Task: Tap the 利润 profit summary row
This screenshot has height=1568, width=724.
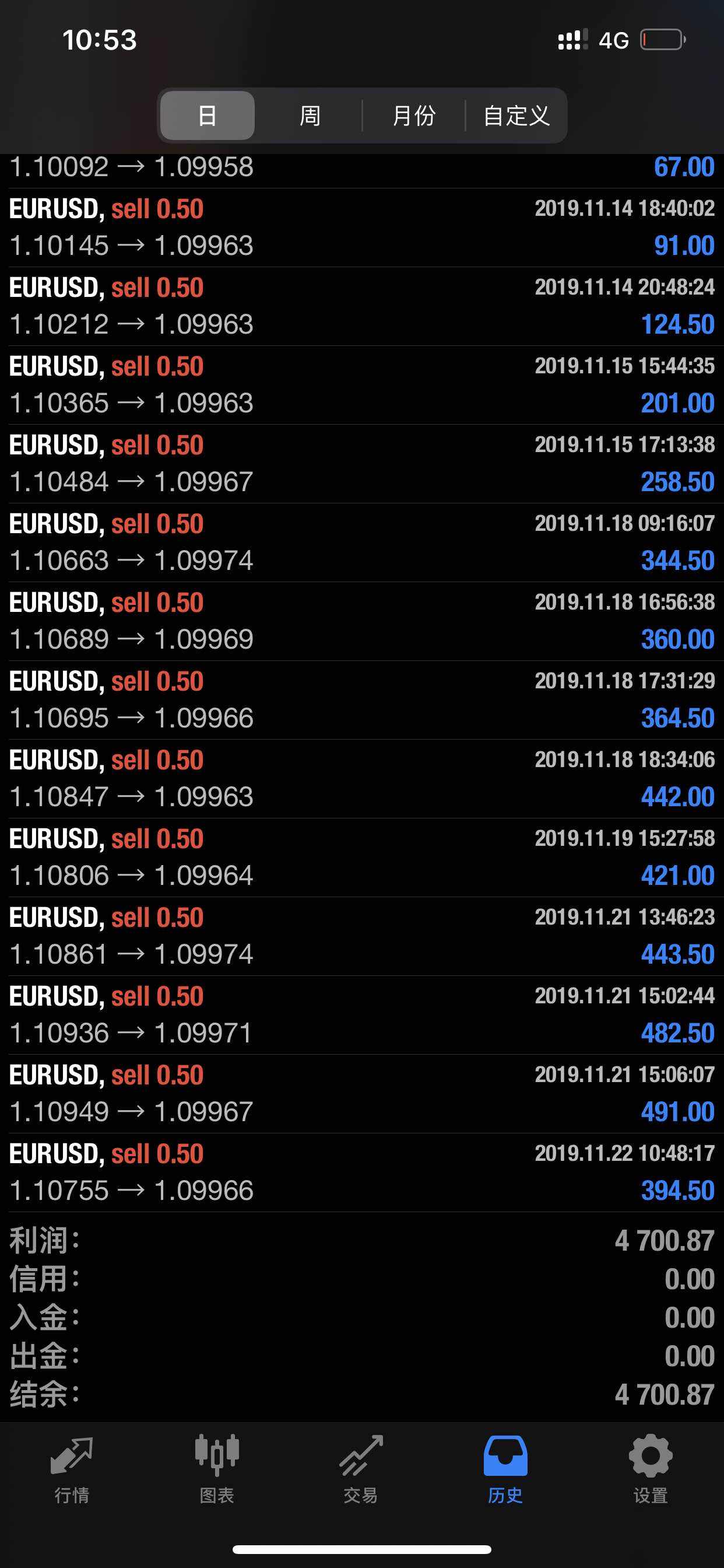Action: pos(362,1241)
